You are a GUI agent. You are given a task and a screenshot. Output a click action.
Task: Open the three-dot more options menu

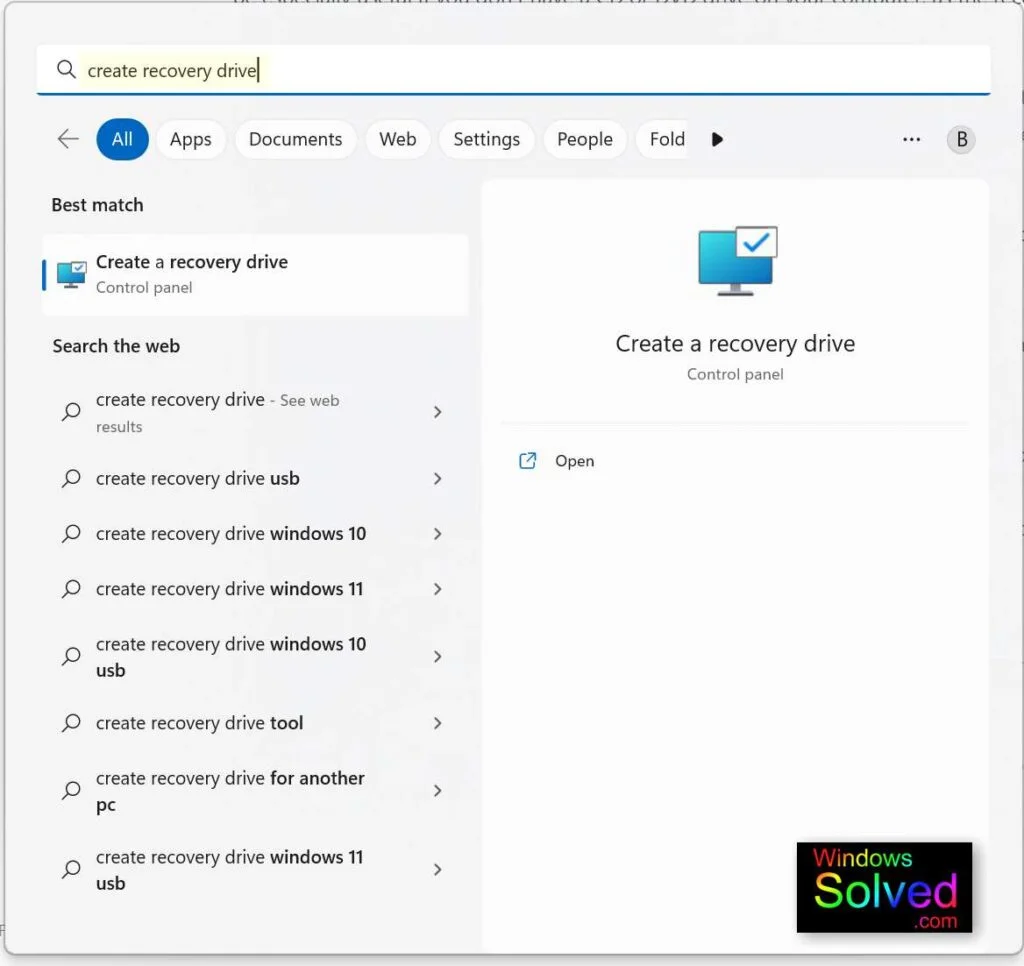tap(912, 139)
